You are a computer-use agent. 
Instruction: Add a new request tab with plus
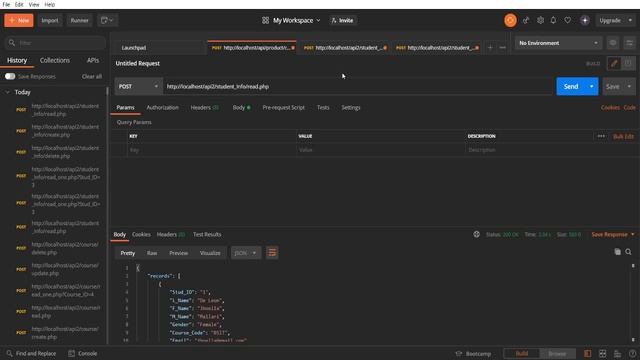(x=490, y=48)
